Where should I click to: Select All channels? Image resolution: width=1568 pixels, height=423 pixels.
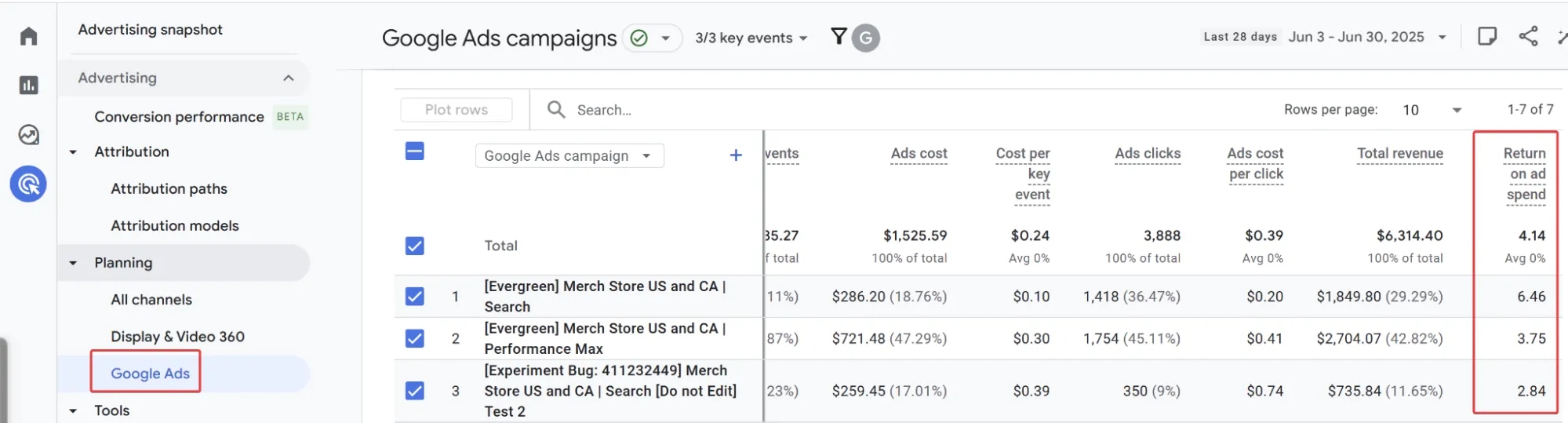151,300
